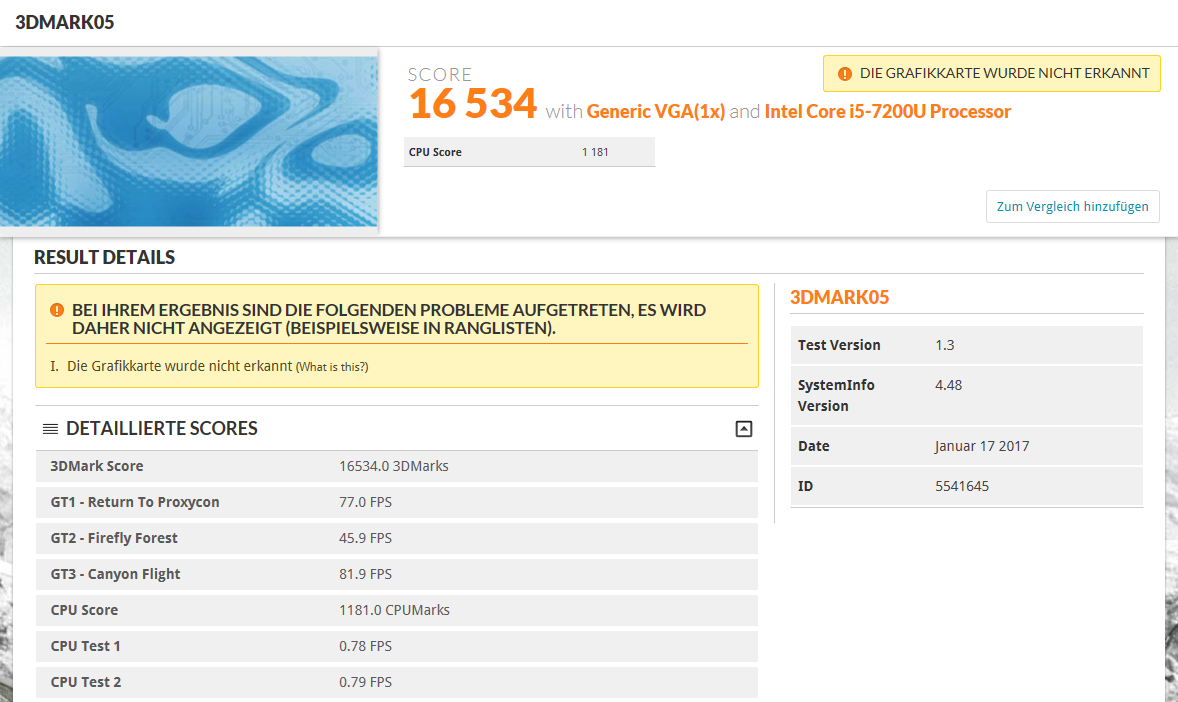
Task: Select the result ID 5541645
Action: (x=962, y=486)
